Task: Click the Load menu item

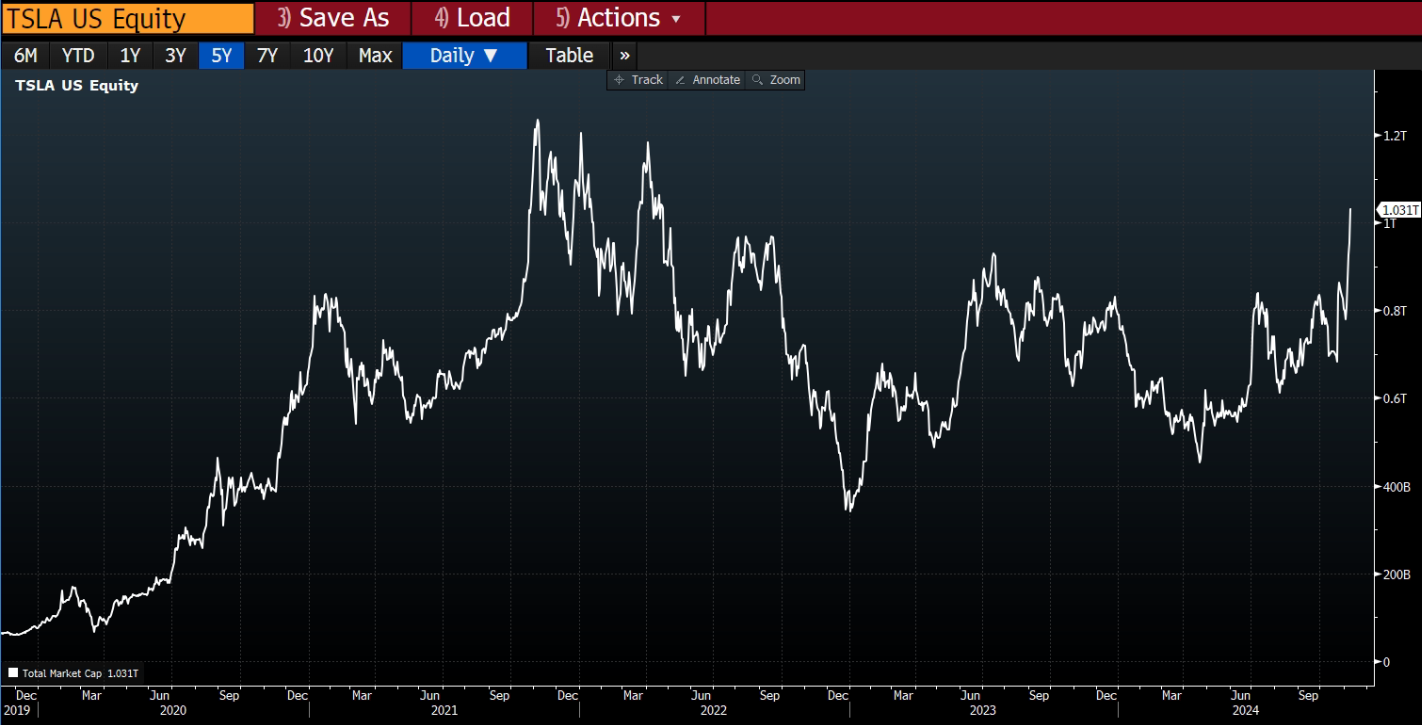Action: coord(473,18)
